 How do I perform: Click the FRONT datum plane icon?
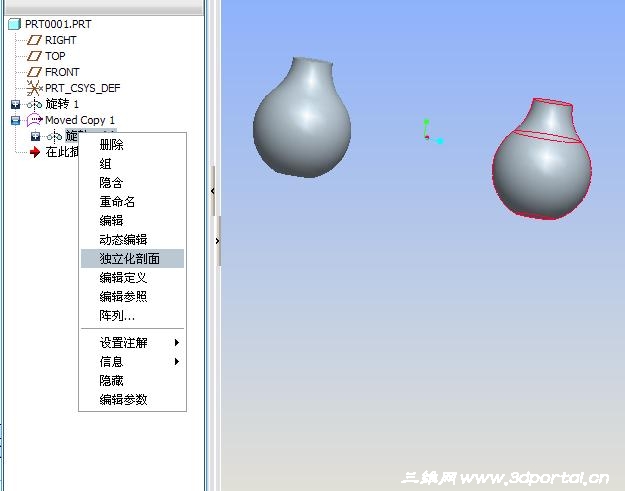click(x=34, y=72)
